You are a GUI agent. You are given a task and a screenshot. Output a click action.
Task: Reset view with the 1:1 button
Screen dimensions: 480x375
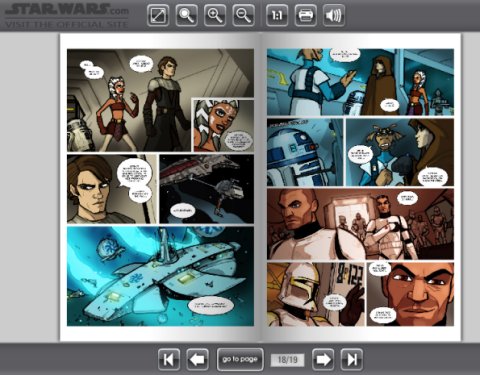click(277, 15)
